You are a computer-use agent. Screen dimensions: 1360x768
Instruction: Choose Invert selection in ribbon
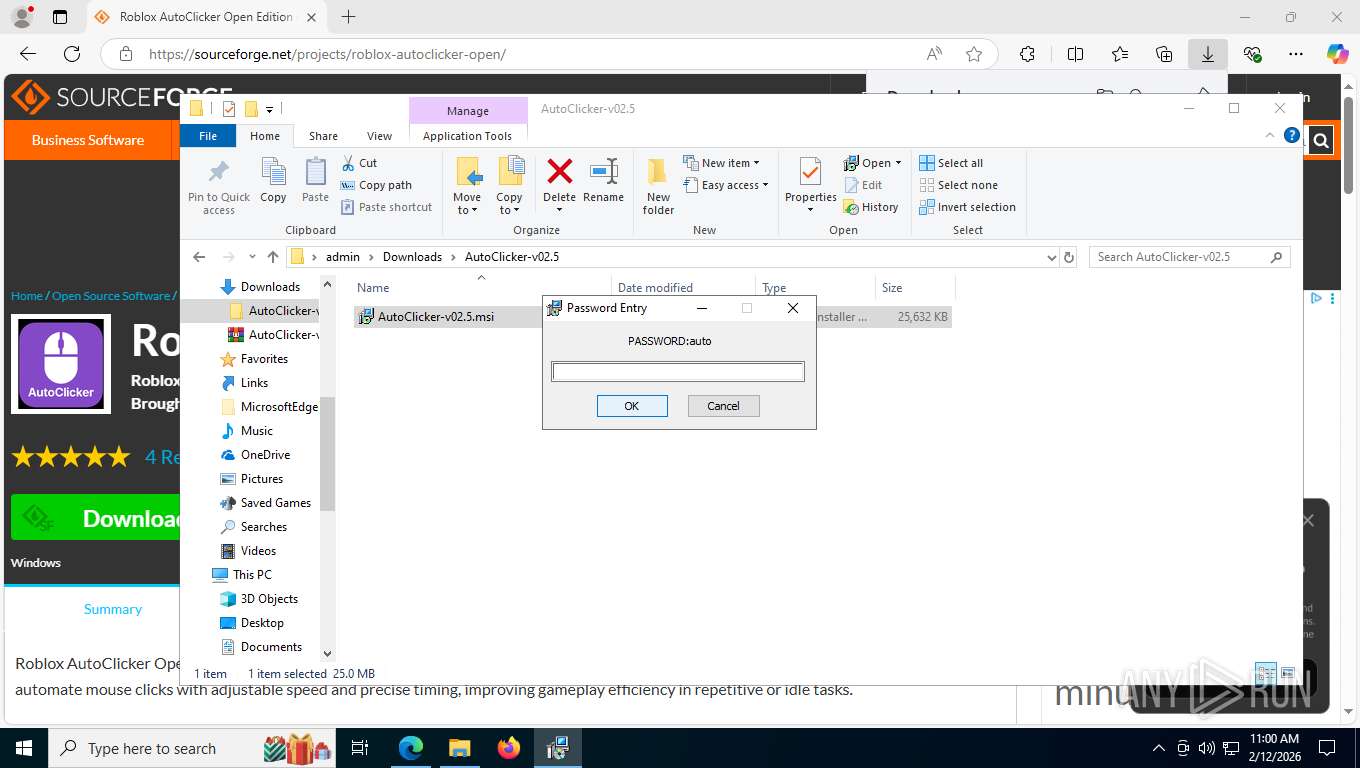[967, 207]
